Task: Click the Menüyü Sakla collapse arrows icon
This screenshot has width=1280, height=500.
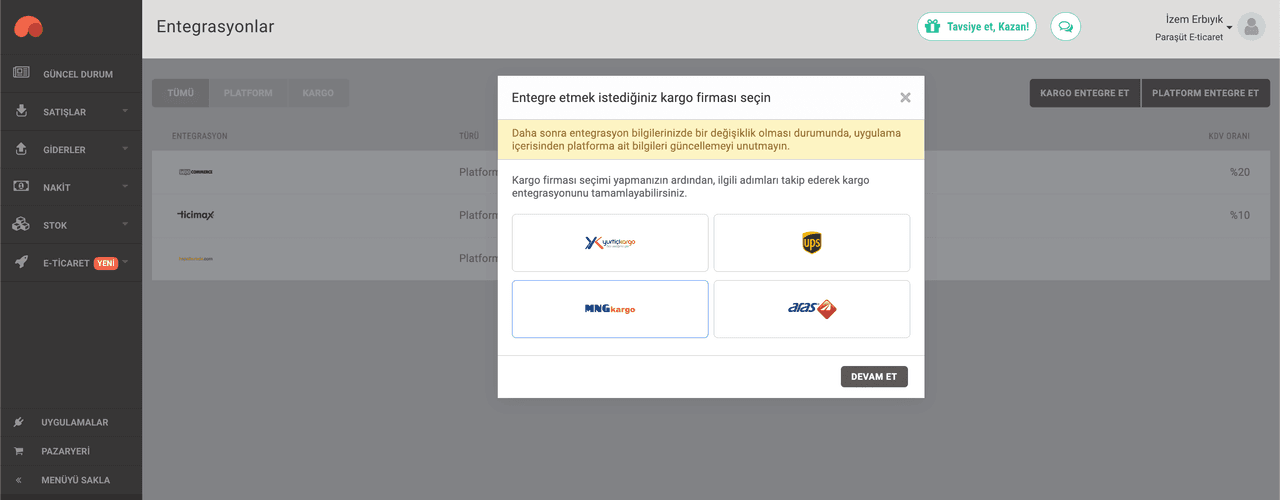Action: [19, 480]
